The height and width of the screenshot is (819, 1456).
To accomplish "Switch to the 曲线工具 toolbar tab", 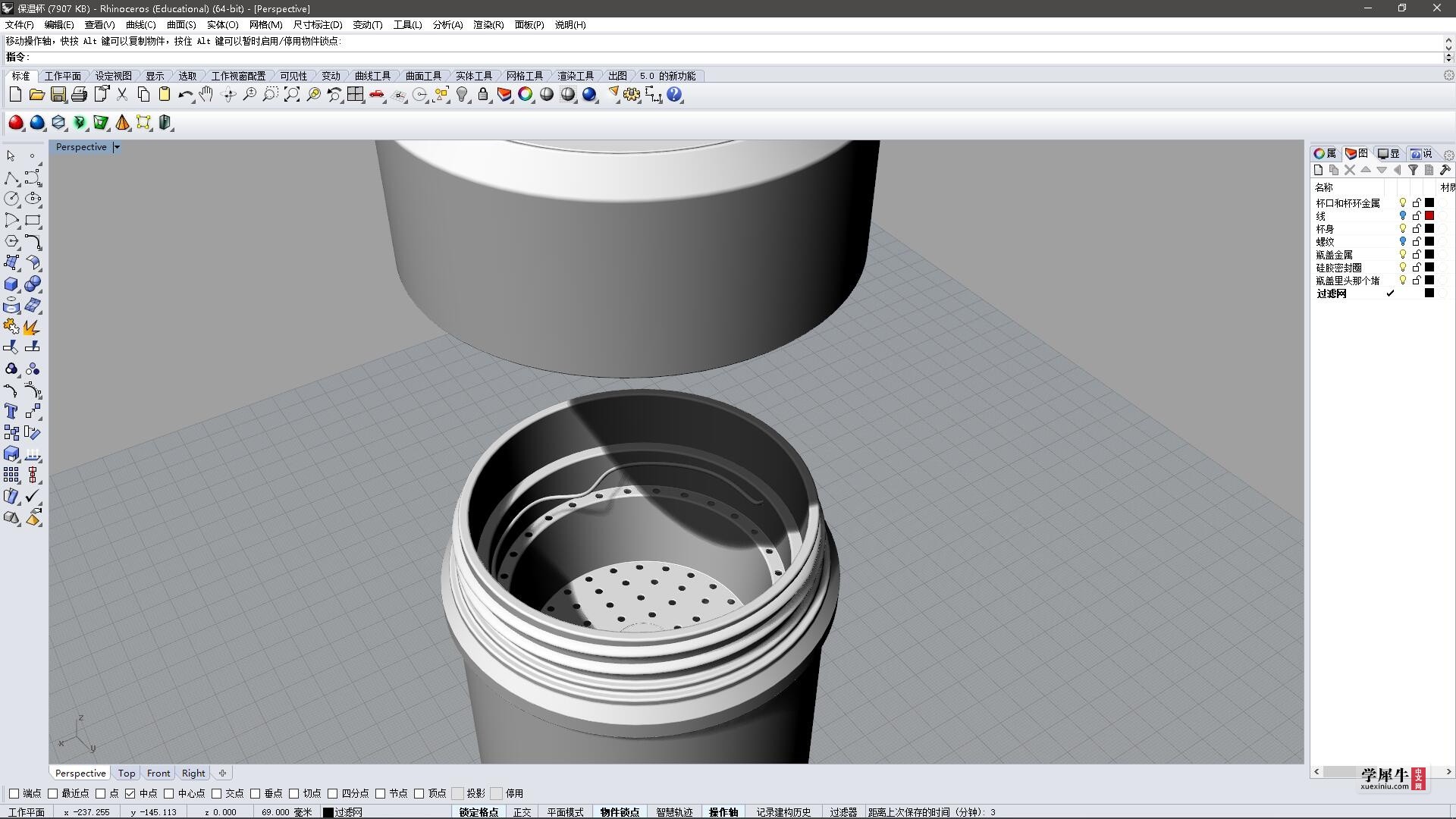I will 372,76.
